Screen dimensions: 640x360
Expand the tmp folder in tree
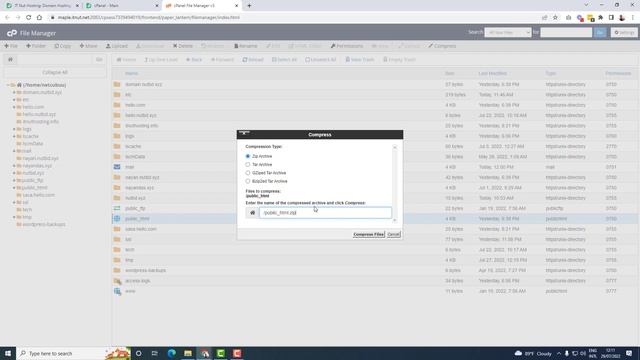(x=14, y=217)
